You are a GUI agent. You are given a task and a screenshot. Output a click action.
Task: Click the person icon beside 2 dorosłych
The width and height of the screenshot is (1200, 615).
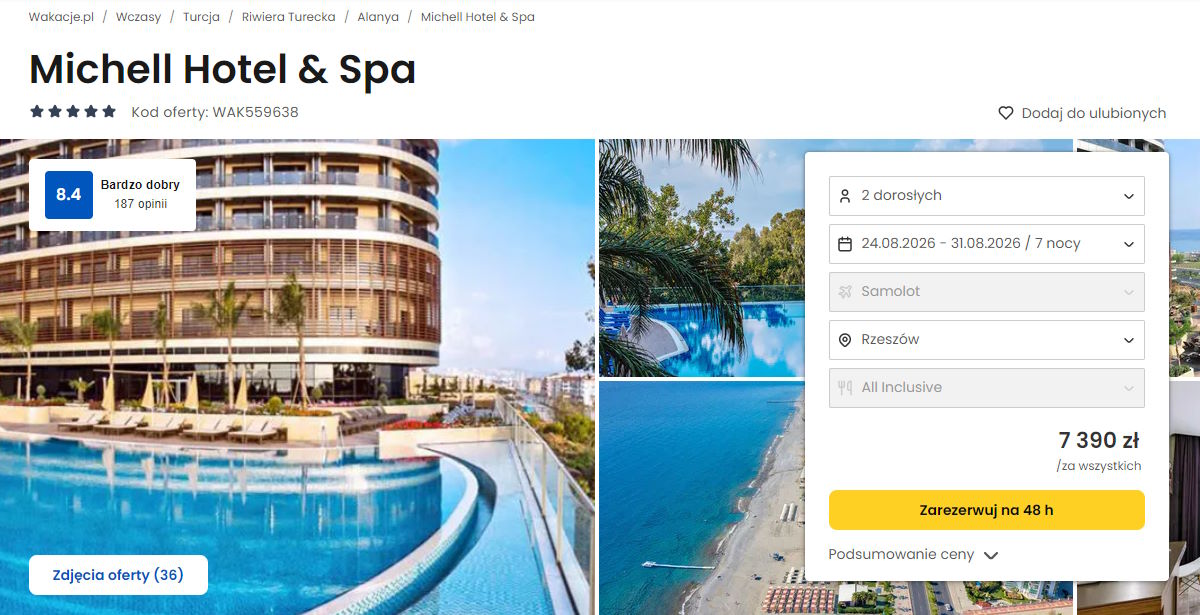[845, 195]
